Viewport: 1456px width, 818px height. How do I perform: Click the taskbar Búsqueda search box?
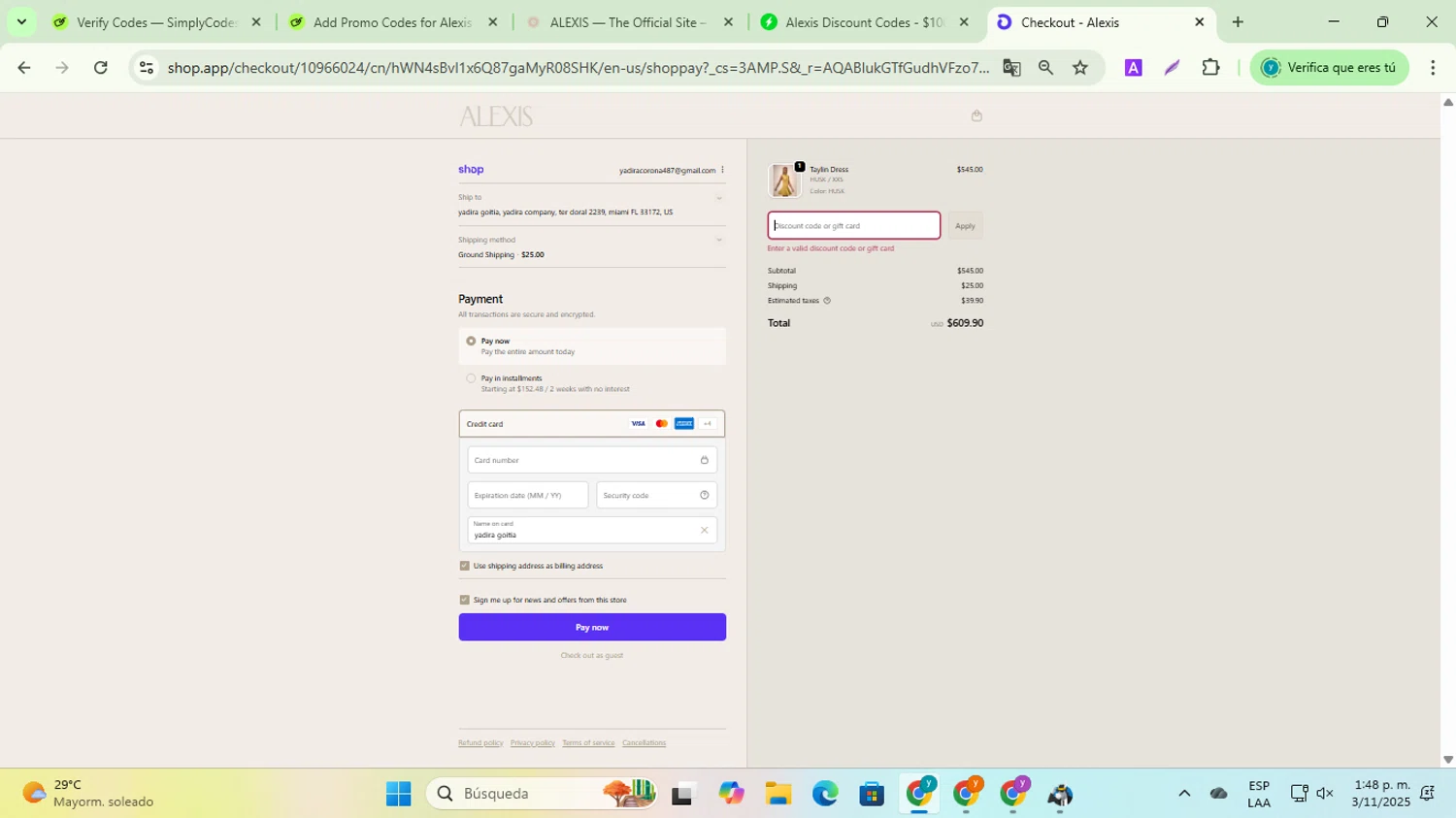tap(542, 794)
